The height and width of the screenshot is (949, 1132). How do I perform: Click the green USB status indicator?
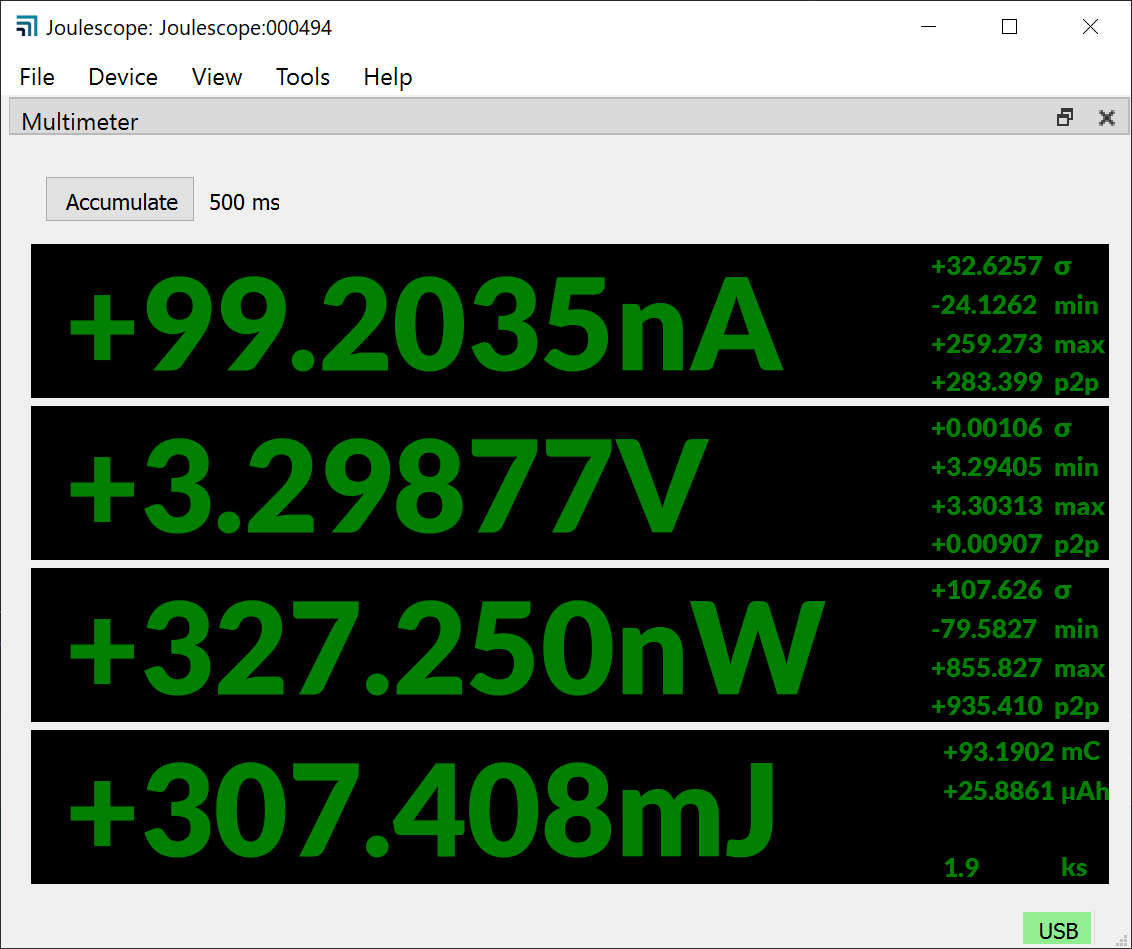[x=1058, y=930]
